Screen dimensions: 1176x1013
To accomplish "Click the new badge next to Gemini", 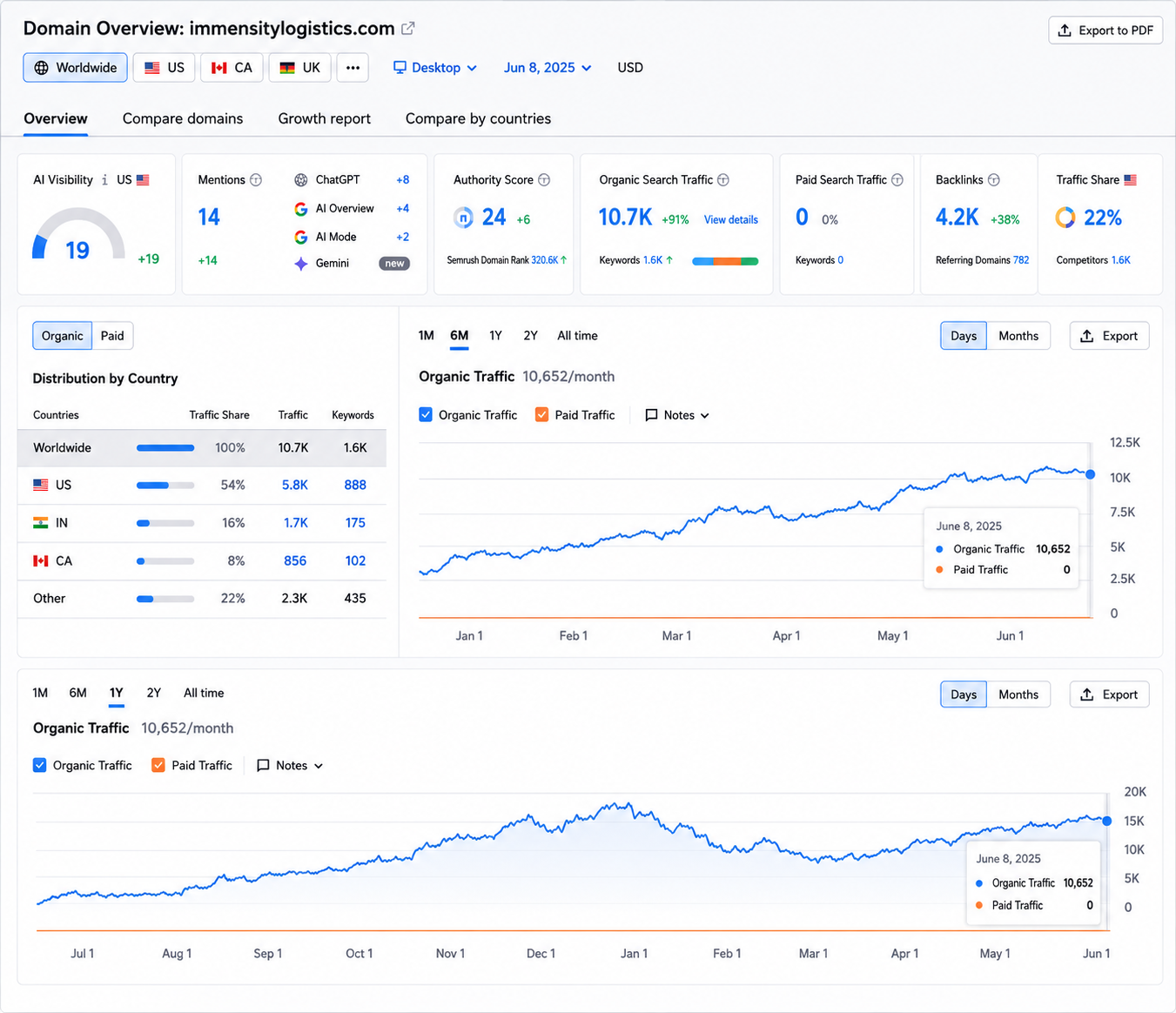I will coord(394,264).
